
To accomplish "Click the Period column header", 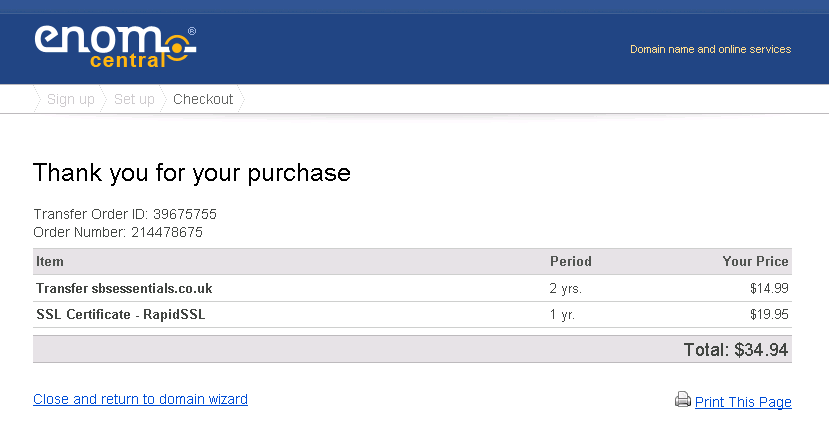I will click(570, 261).
